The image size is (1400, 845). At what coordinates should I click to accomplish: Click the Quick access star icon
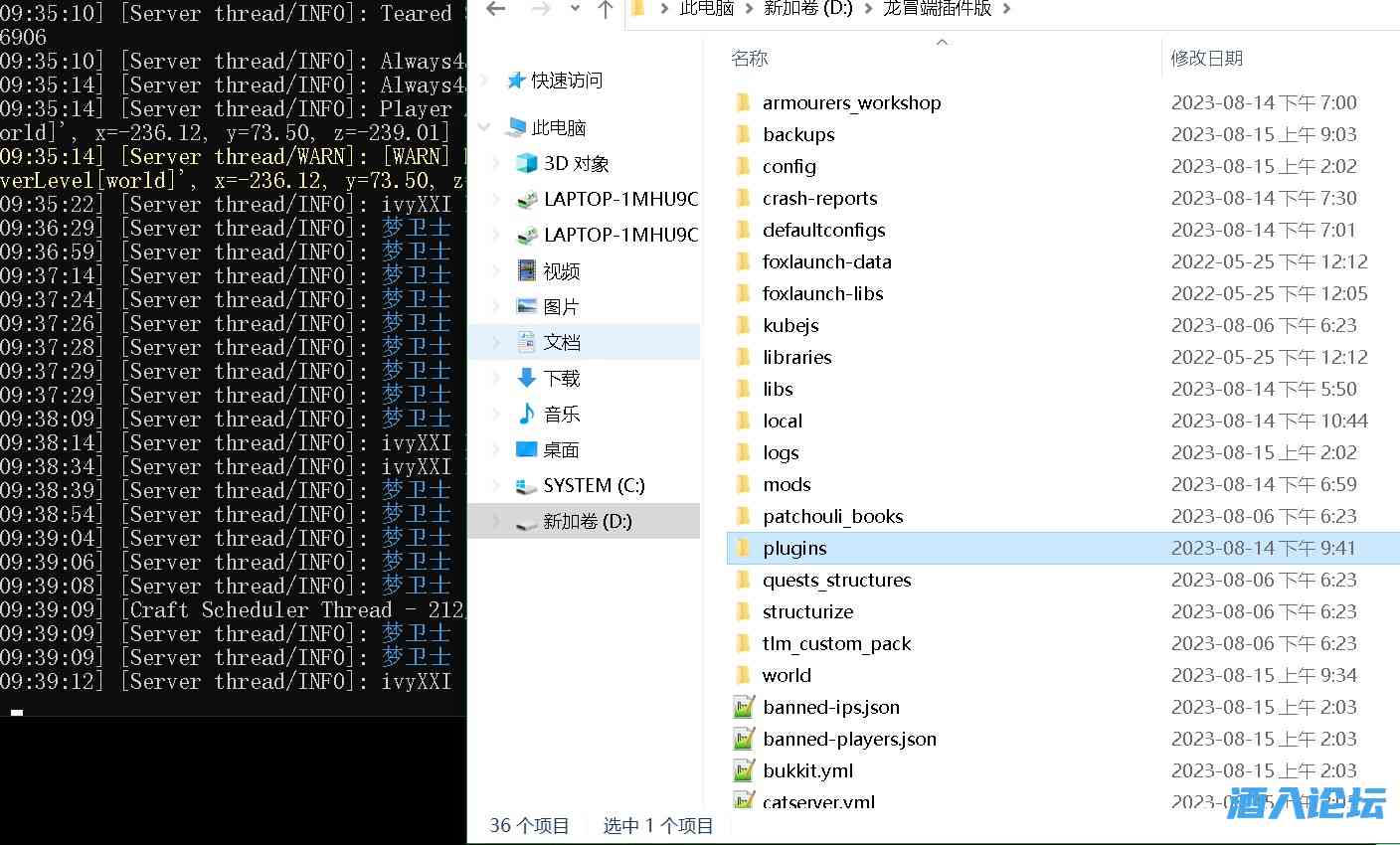[x=515, y=81]
